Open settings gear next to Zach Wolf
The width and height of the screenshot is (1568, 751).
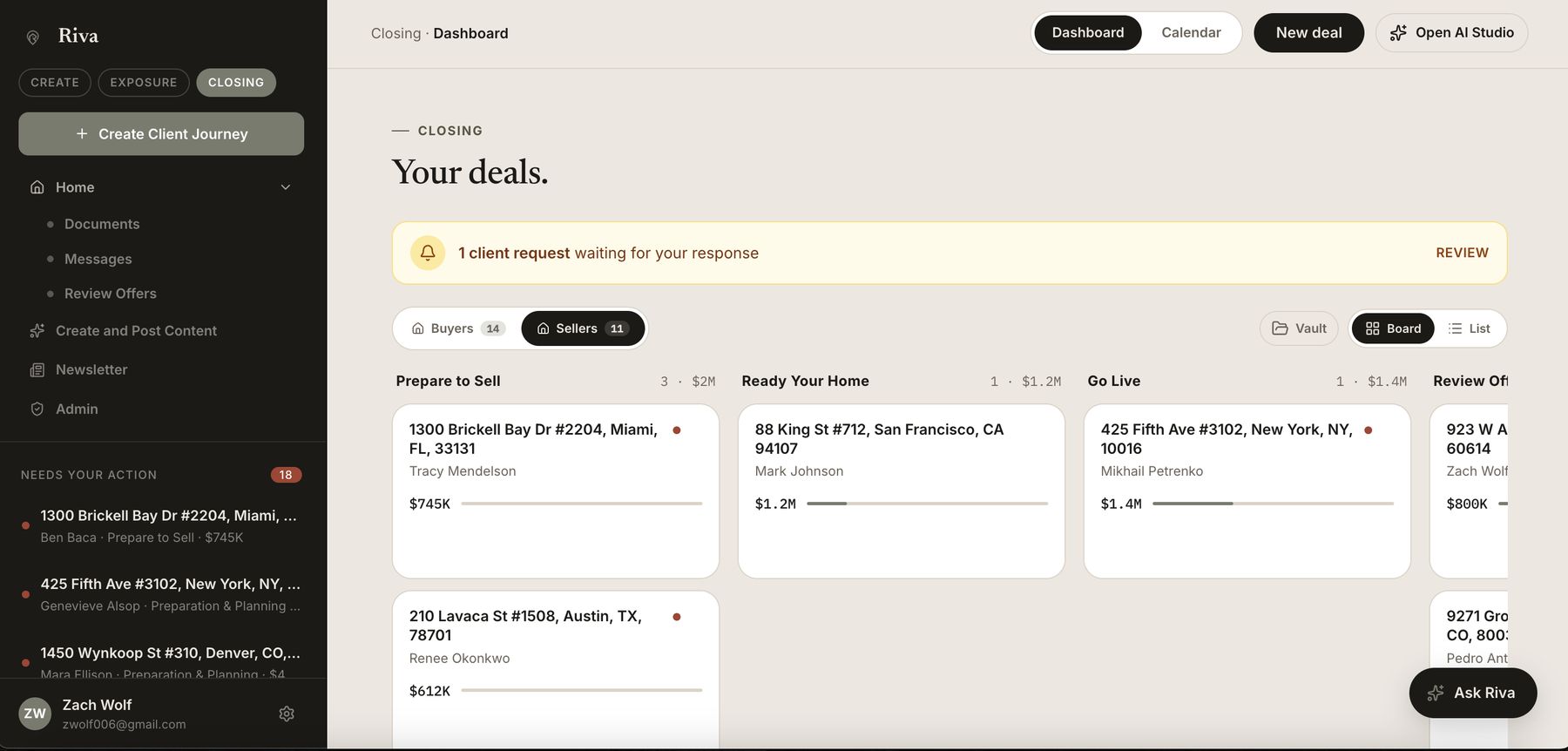tap(287, 714)
